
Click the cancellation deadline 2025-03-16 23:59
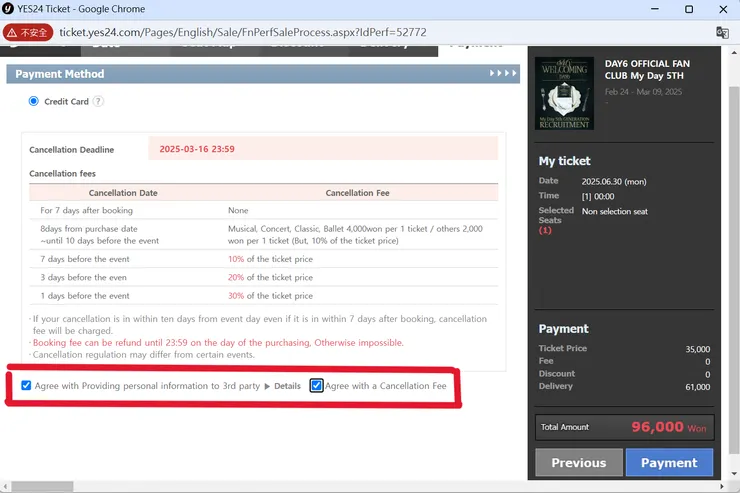[x=197, y=149]
